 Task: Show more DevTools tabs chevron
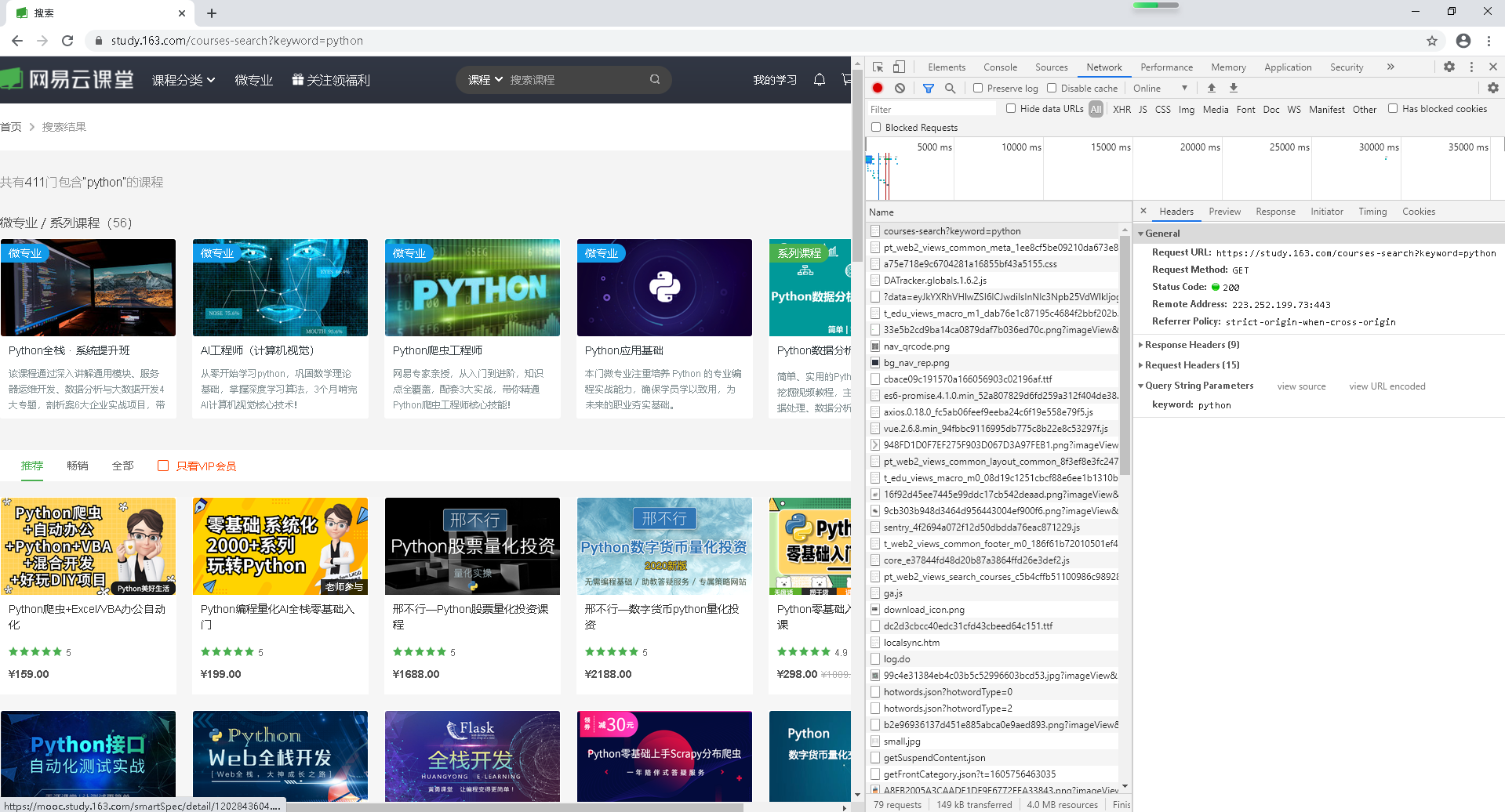coord(1390,67)
